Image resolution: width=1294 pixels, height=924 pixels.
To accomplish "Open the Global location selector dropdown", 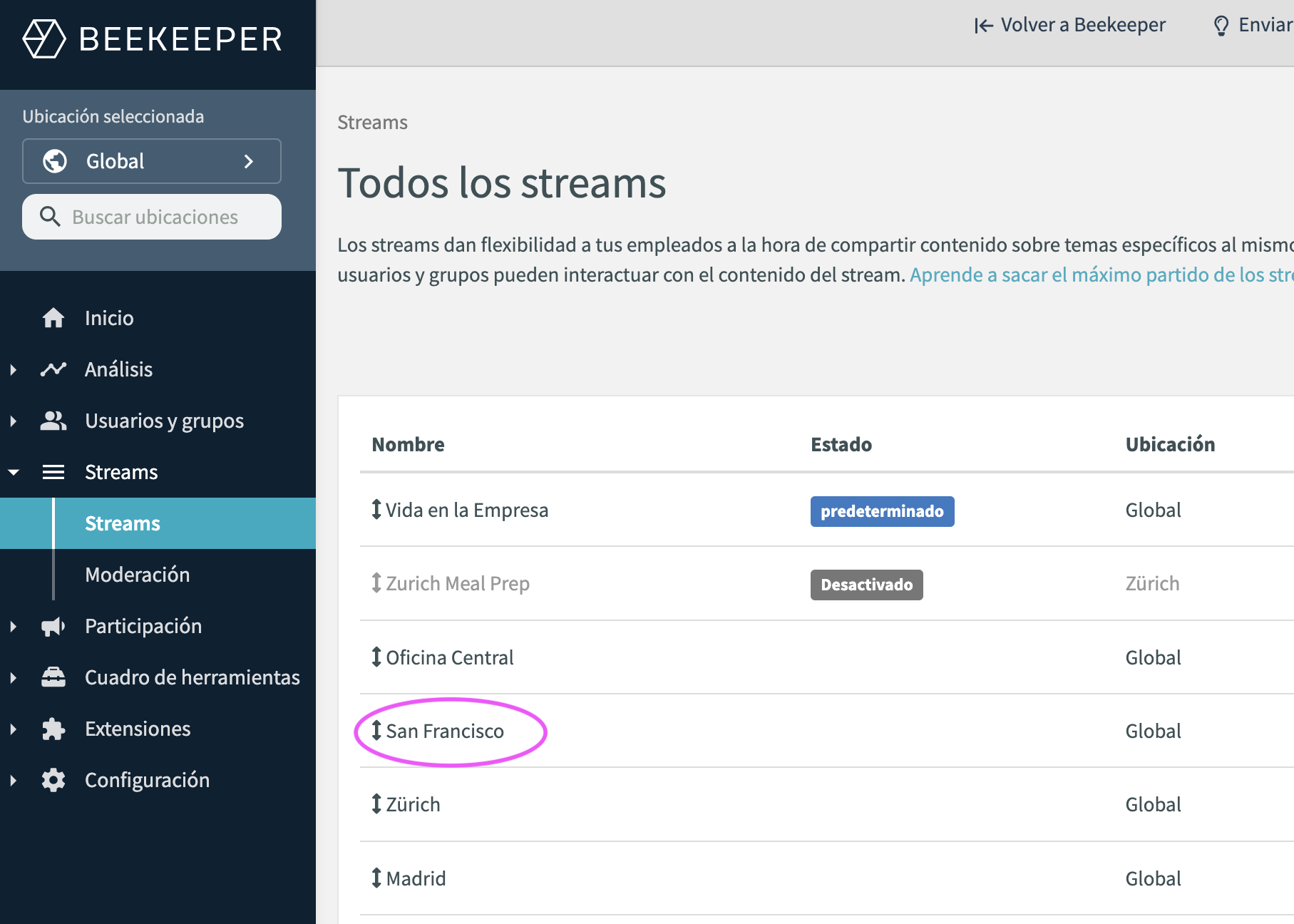I will pyautogui.click(x=152, y=161).
